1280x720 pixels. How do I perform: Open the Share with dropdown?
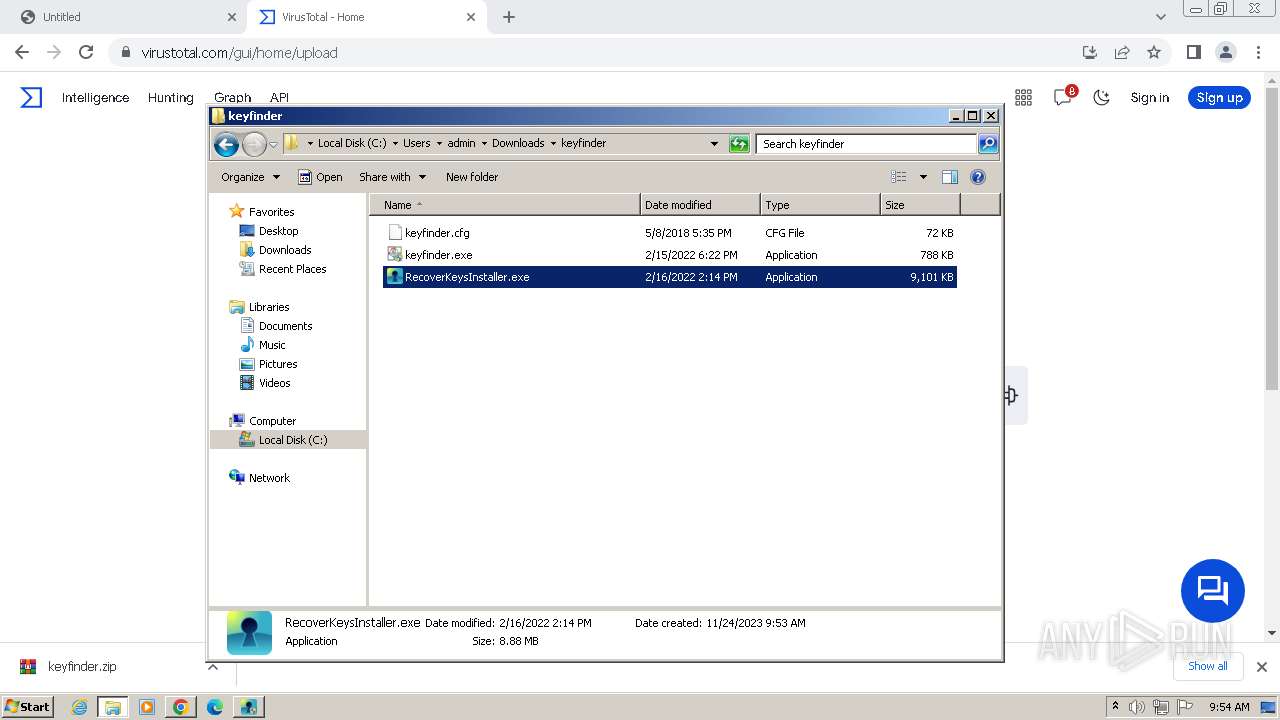point(392,177)
